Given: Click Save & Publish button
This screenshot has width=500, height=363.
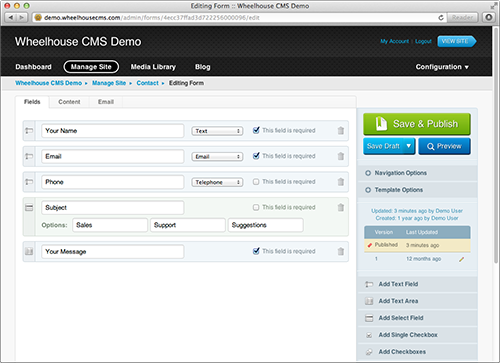Looking at the screenshot, I should coord(417,124).
